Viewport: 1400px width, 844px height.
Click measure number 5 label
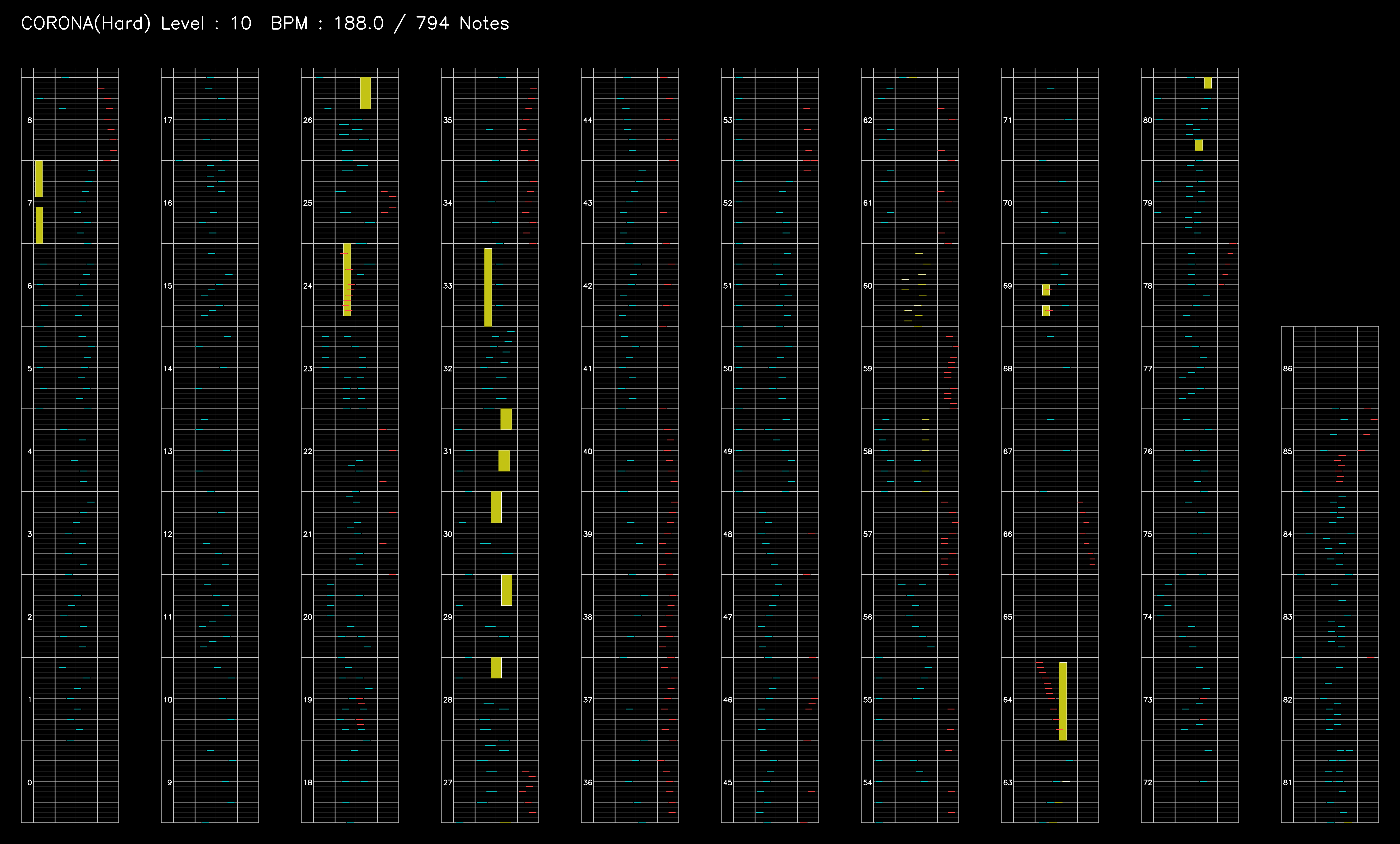pos(30,368)
